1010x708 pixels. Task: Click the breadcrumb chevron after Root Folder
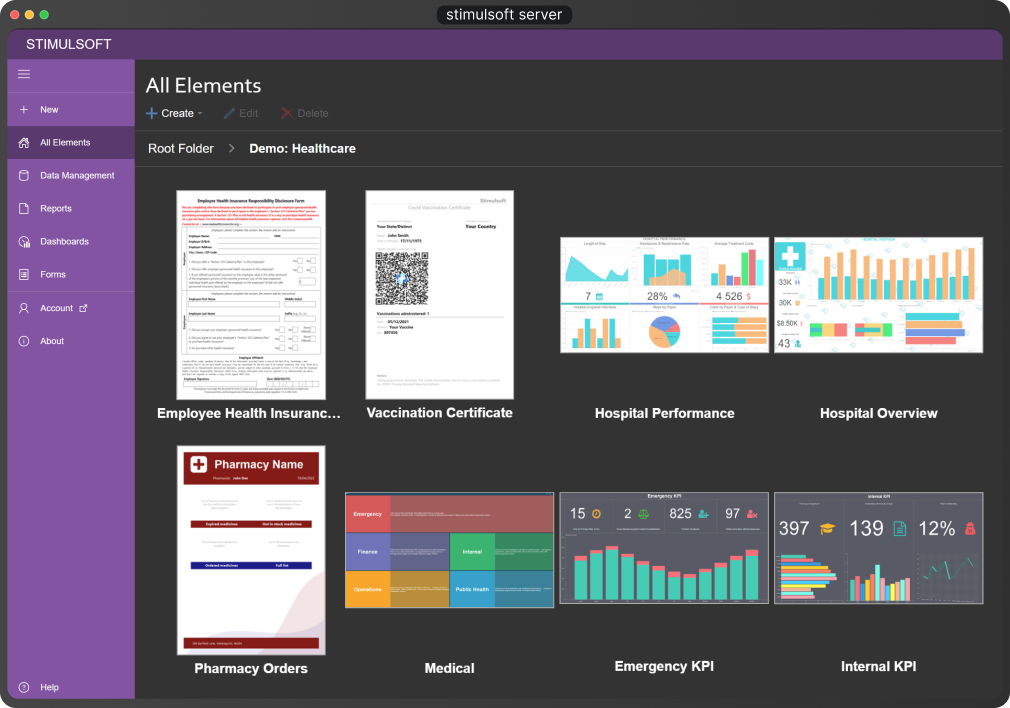[231, 149]
